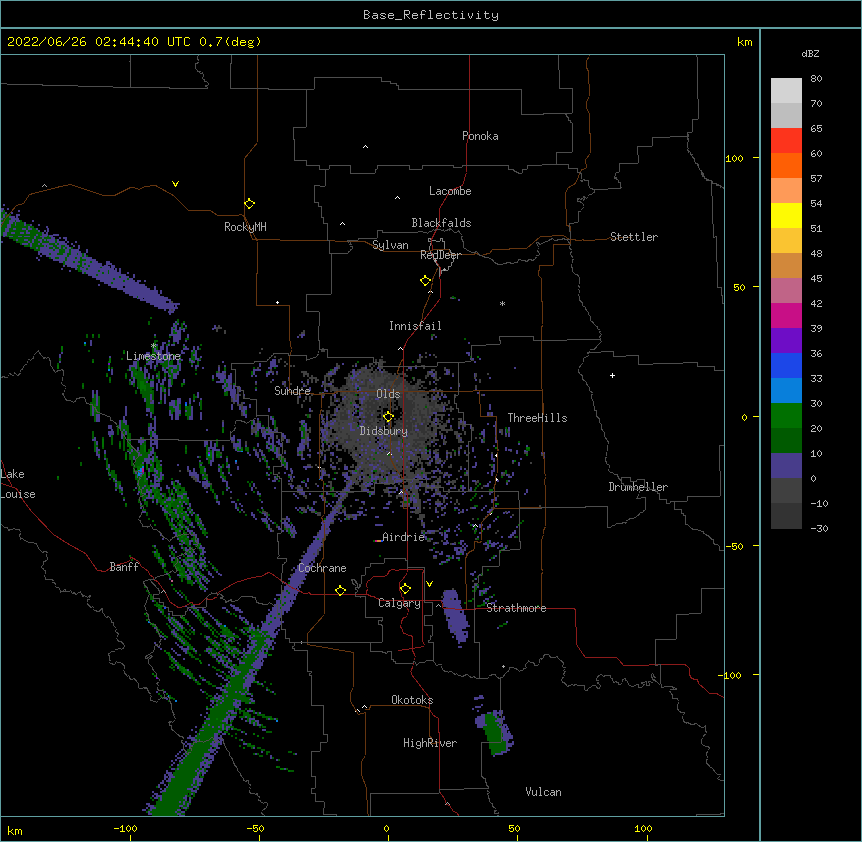Click the Stettler city label
Image resolution: width=862 pixels, height=842 pixels.
(634, 237)
